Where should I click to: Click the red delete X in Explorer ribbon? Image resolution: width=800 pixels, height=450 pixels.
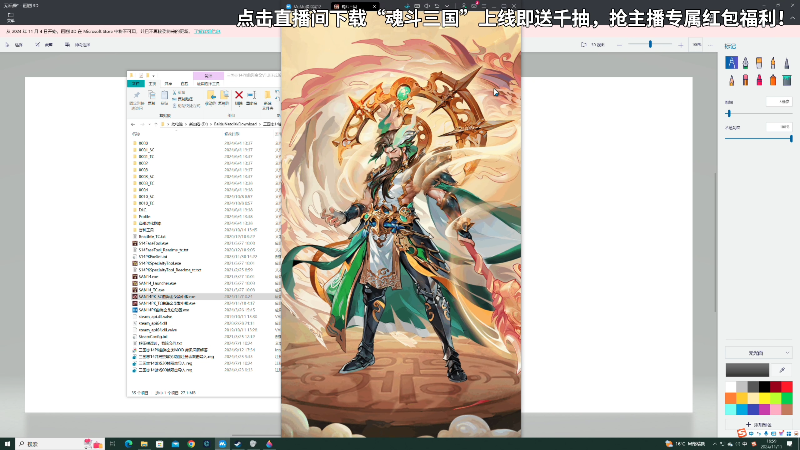click(x=238, y=97)
